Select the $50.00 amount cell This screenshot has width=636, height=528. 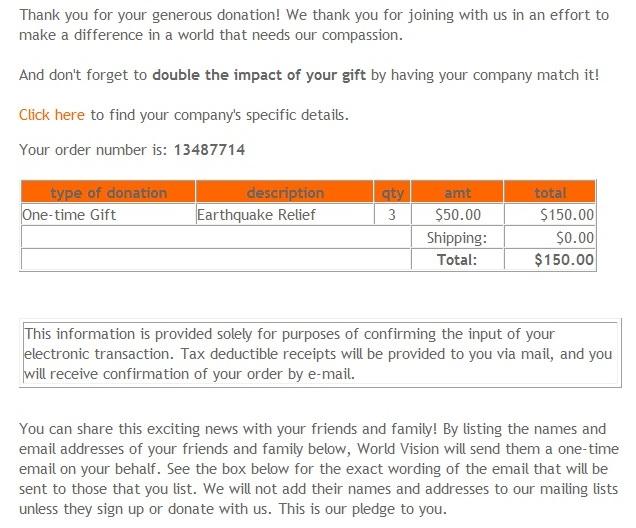point(458,214)
